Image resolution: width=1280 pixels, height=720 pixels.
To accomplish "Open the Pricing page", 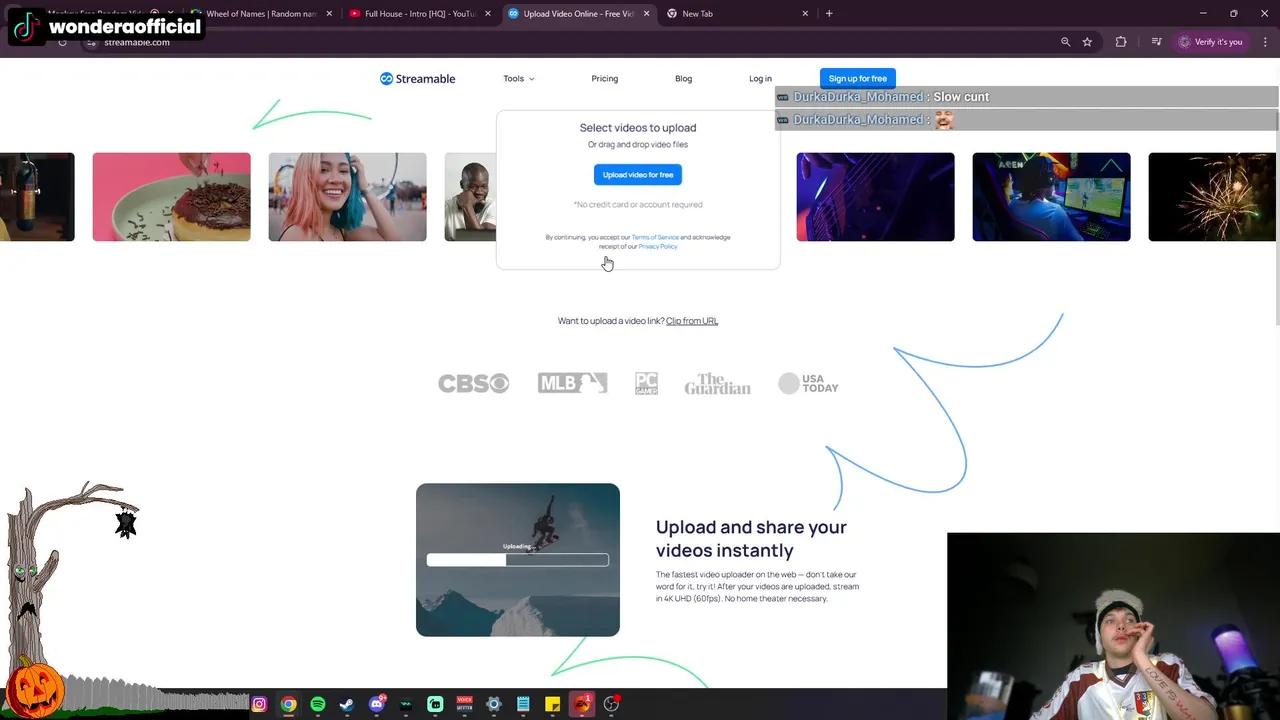I will 604,78.
